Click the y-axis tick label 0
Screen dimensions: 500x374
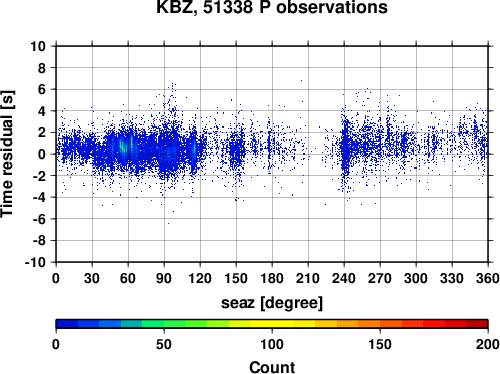42,154
